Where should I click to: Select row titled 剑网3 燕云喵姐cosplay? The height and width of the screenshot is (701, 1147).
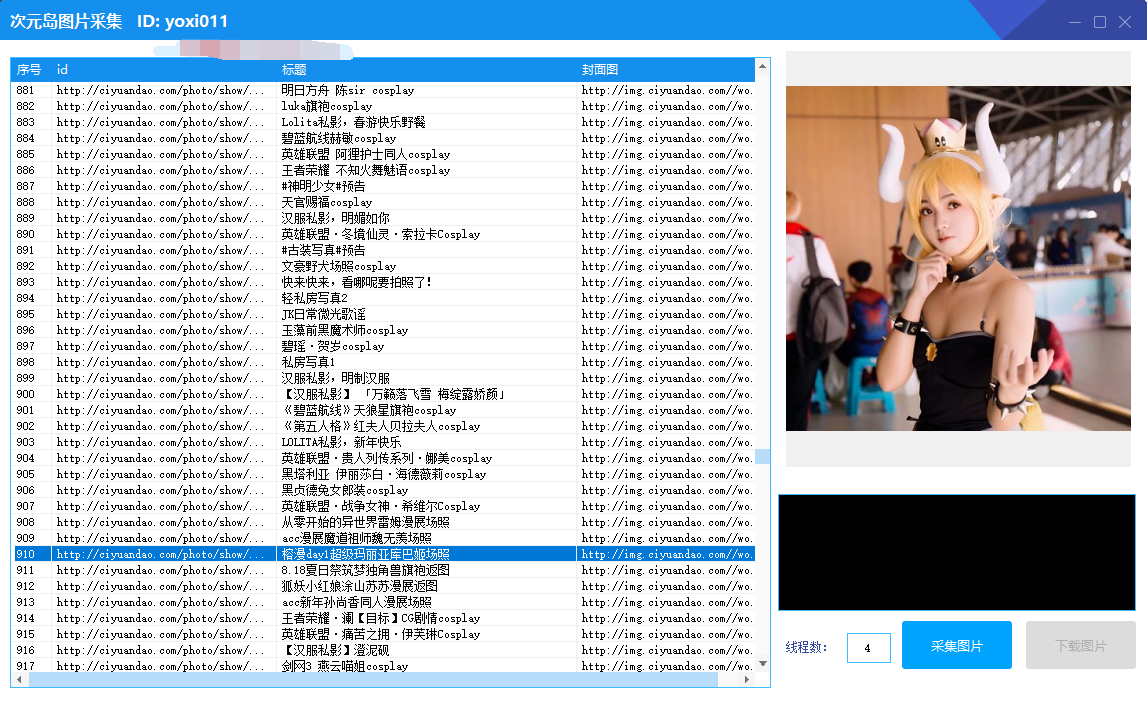pyautogui.click(x=383, y=666)
